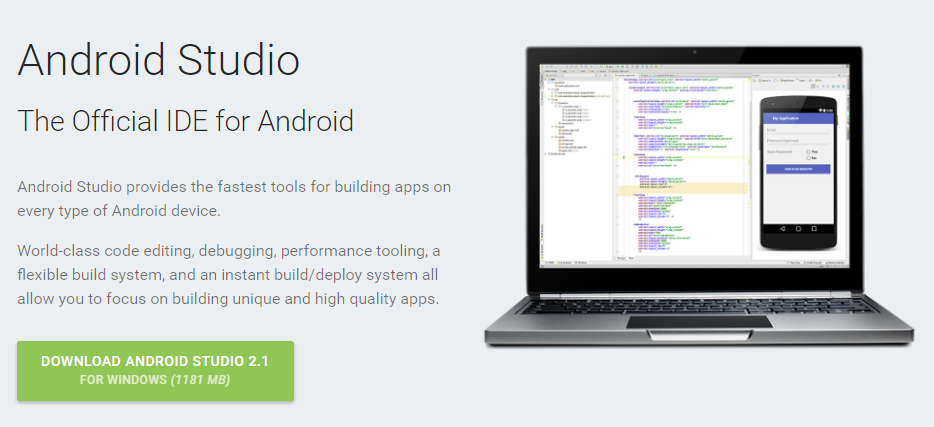The width and height of the screenshot is (934, 427).
Task: Select the Password field in phone preview
Action: coord(798,141)
